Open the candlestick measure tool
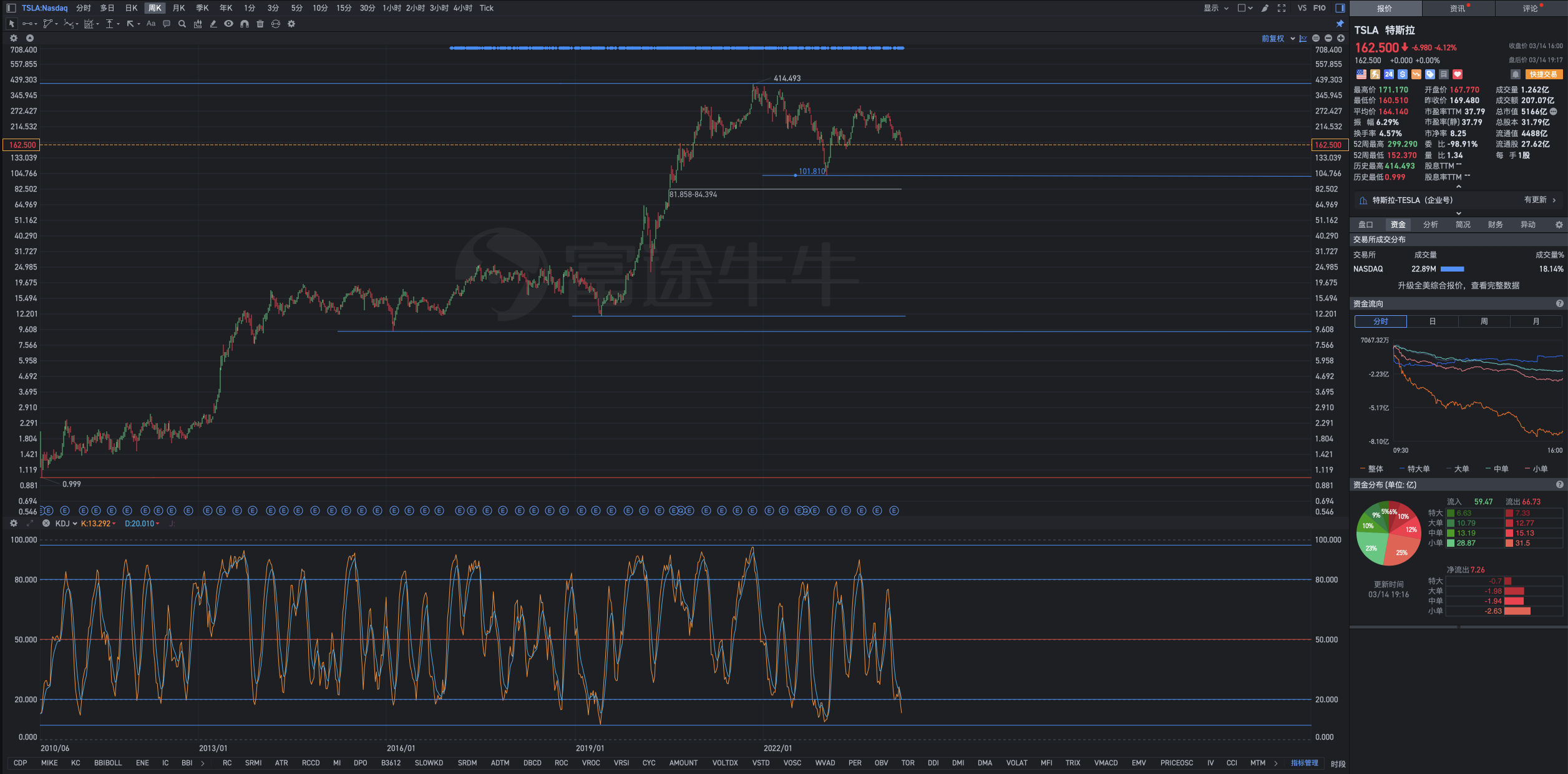Viewport: 1568px width, 774px height. click(198, 24)
